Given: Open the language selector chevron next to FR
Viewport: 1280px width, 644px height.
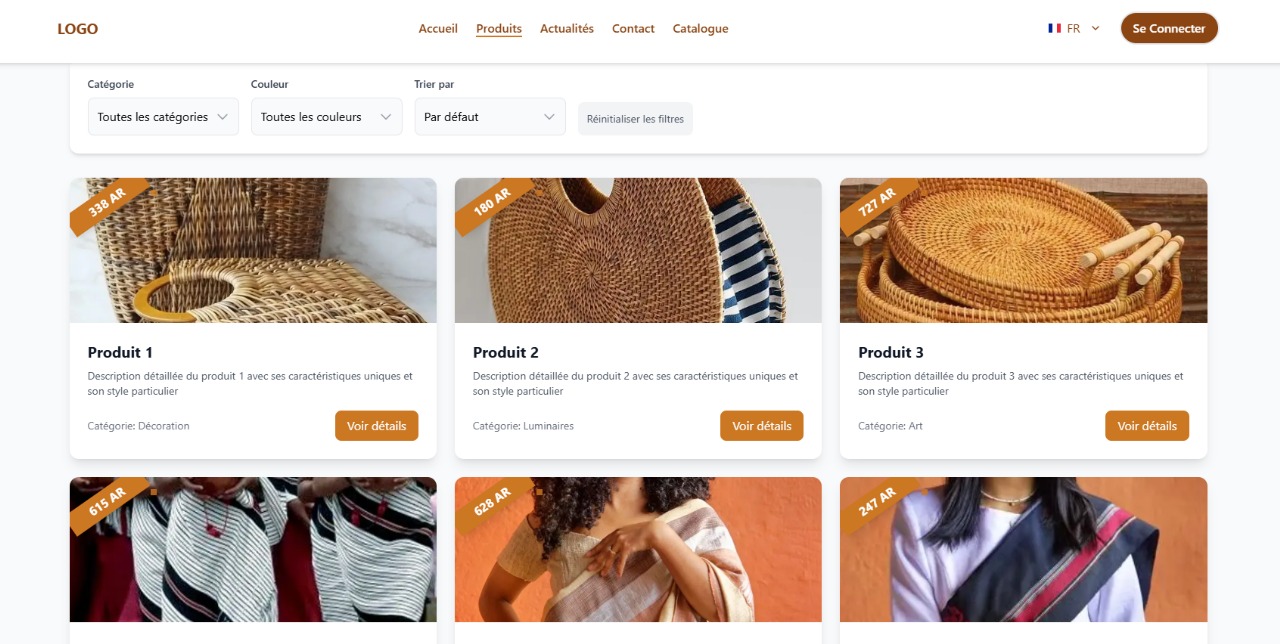Looking at the screenshot, I should 1095,28.
